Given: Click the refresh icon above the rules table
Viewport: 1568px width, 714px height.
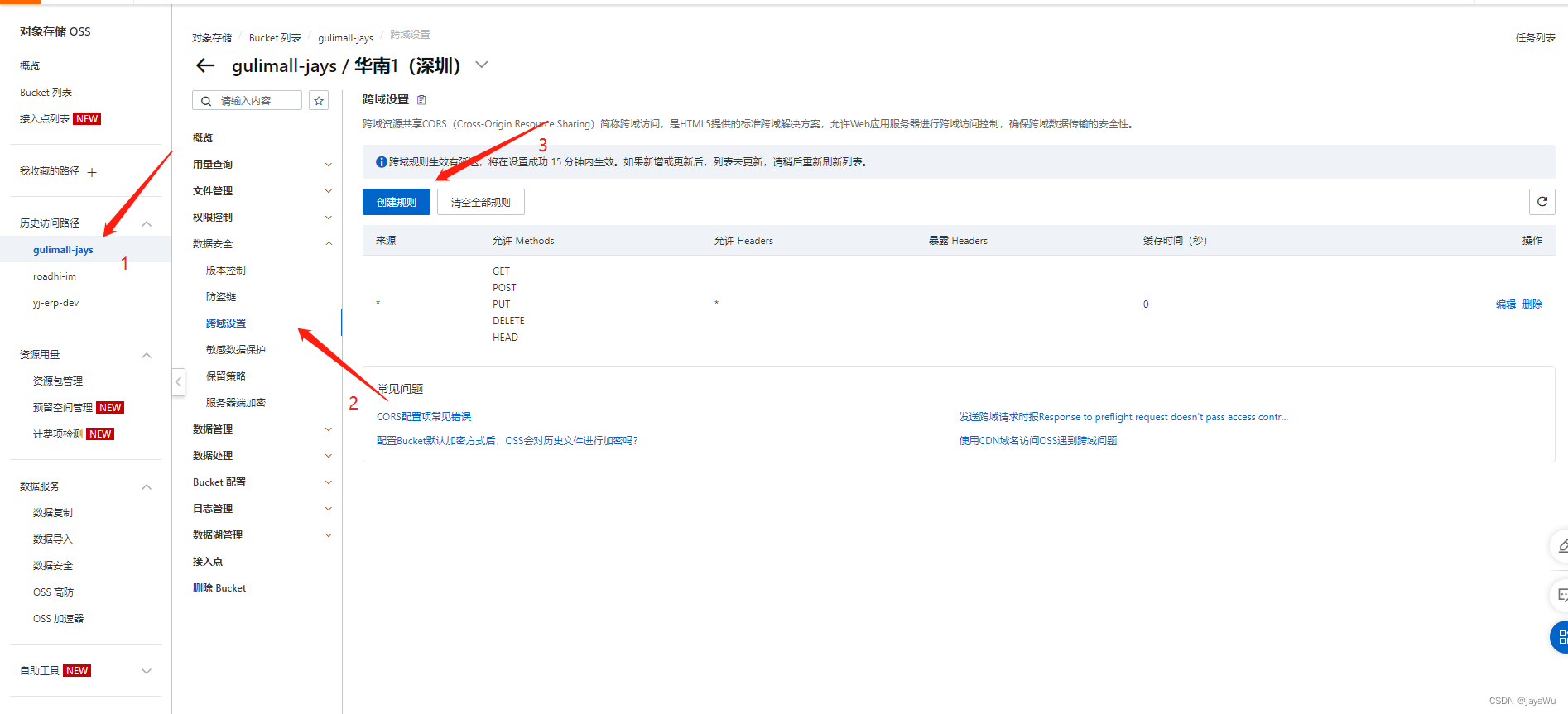Looking at the screenshot, I should pyautogui.click(x=1542, y=202).
